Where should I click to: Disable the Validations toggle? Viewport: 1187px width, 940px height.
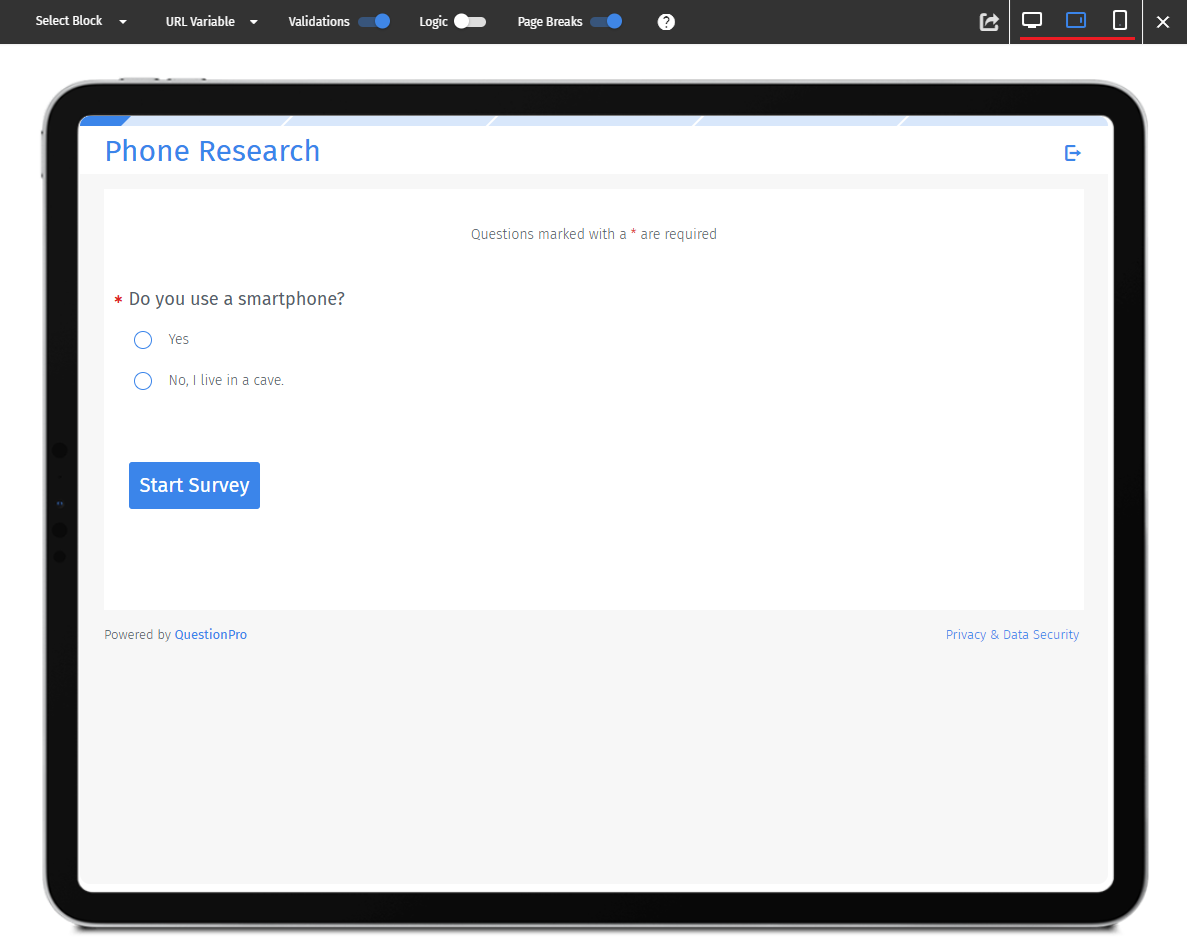pos(375,21)
